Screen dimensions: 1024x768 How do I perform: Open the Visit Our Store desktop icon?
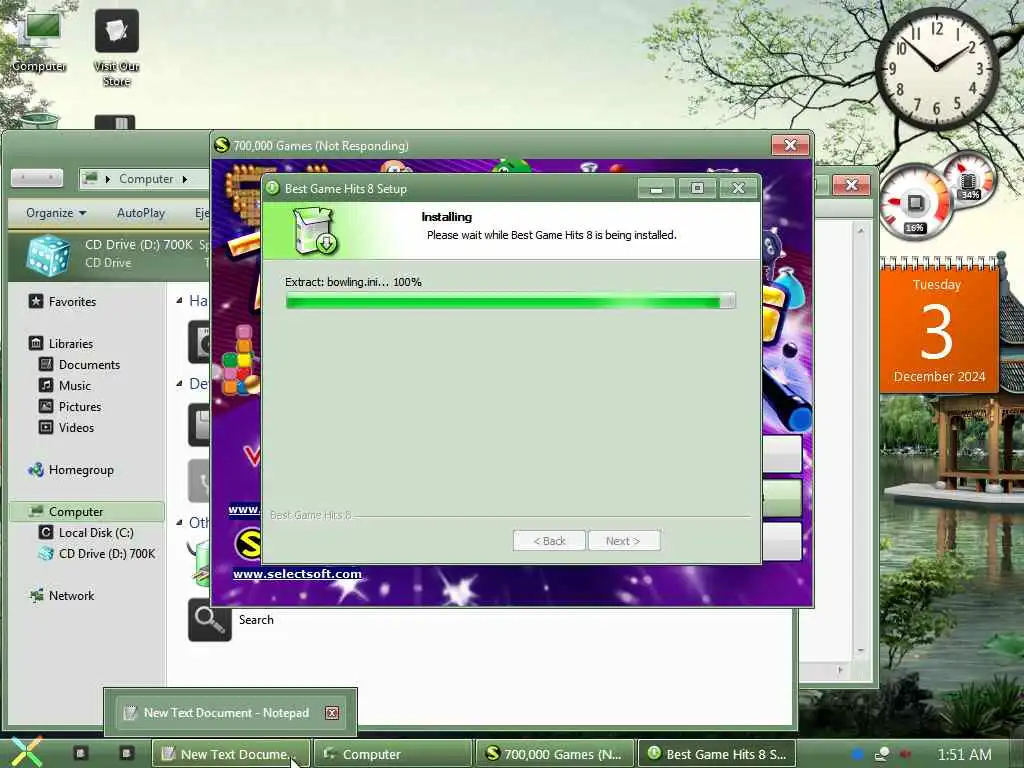116,48
